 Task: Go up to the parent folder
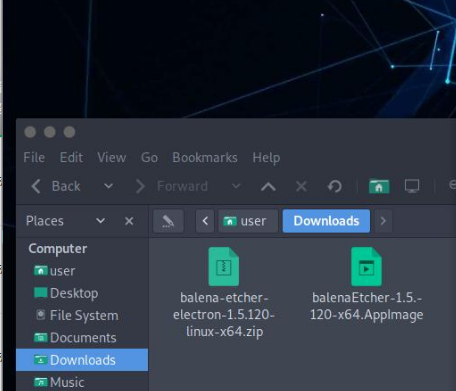tap(268, 186)
